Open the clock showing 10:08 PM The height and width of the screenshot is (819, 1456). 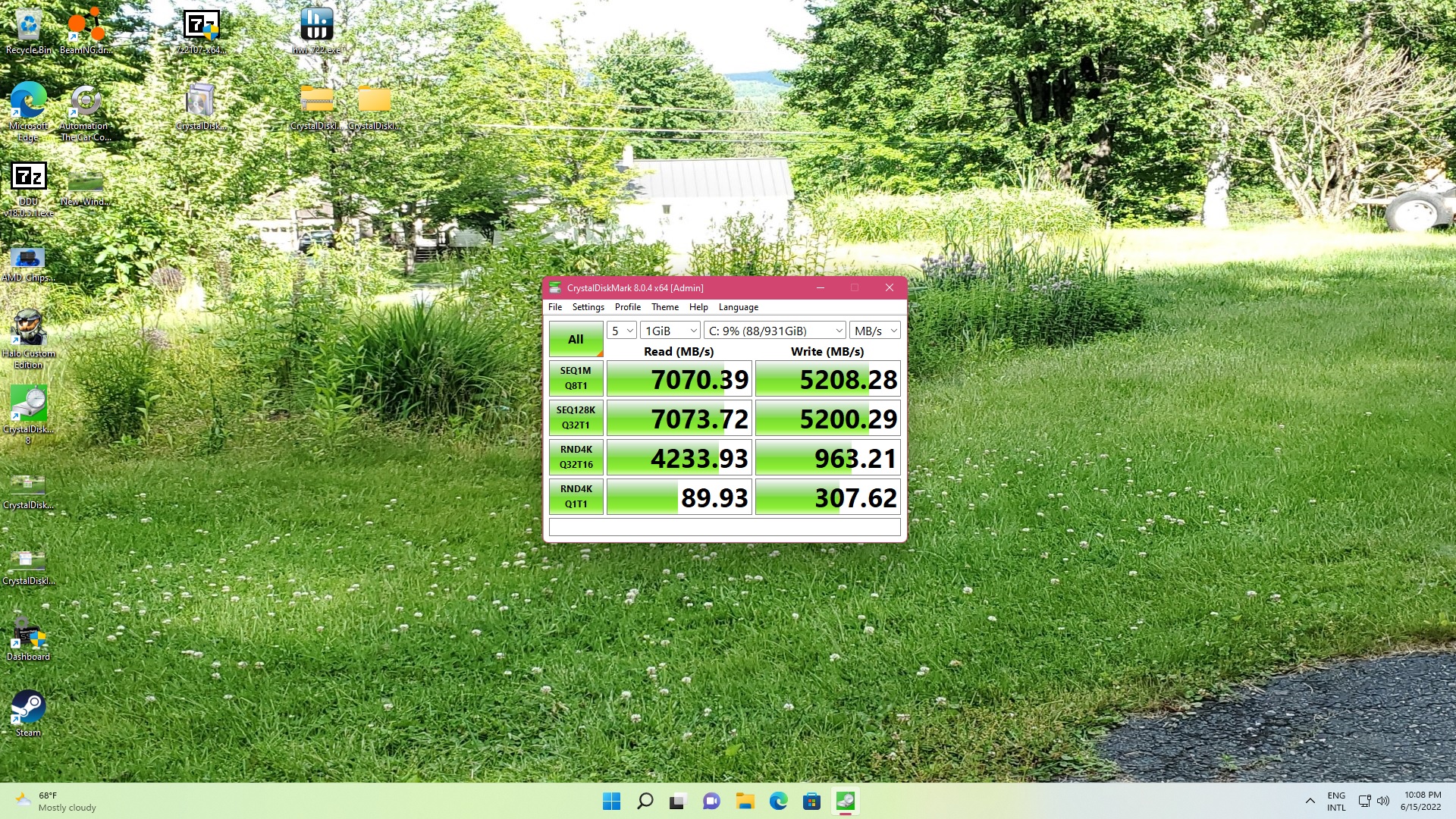click(x=1422, y=801)
